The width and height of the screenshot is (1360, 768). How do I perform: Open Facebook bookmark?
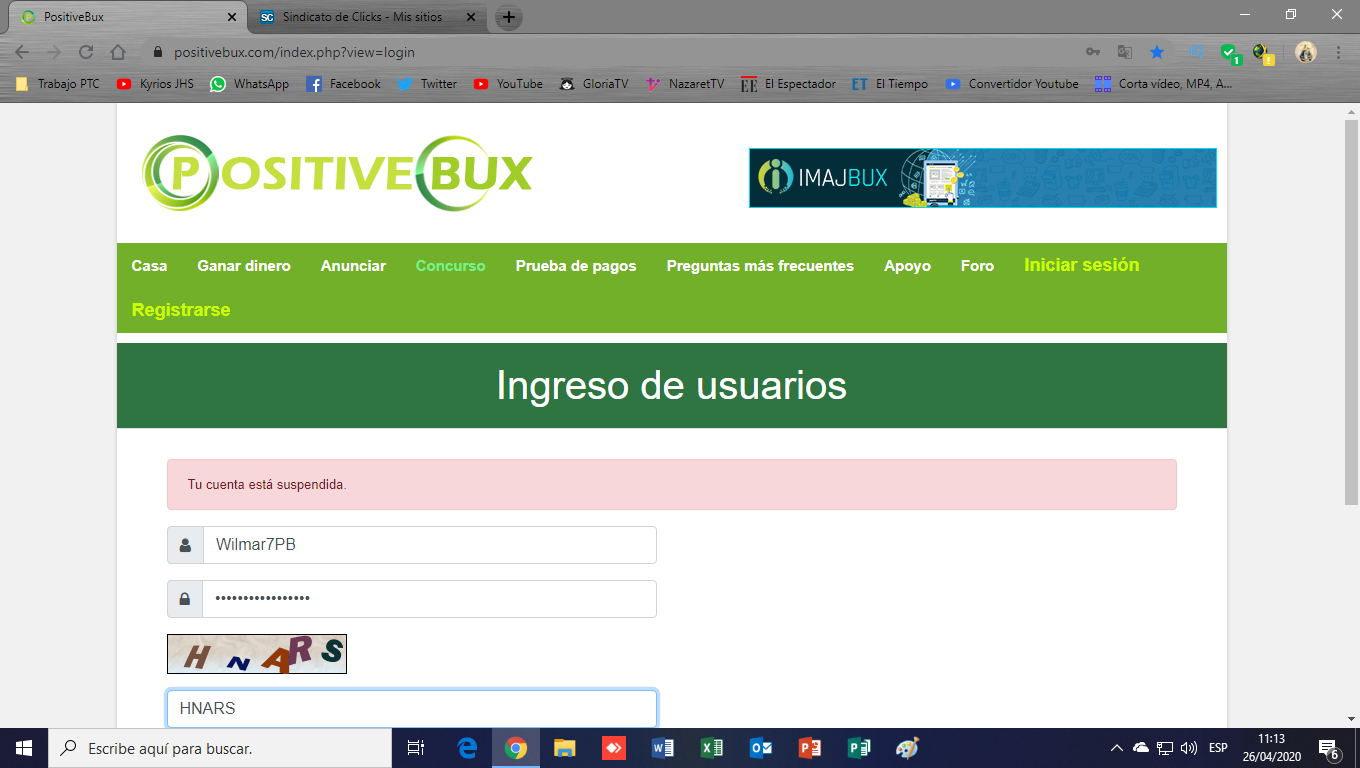click(343, 84)
